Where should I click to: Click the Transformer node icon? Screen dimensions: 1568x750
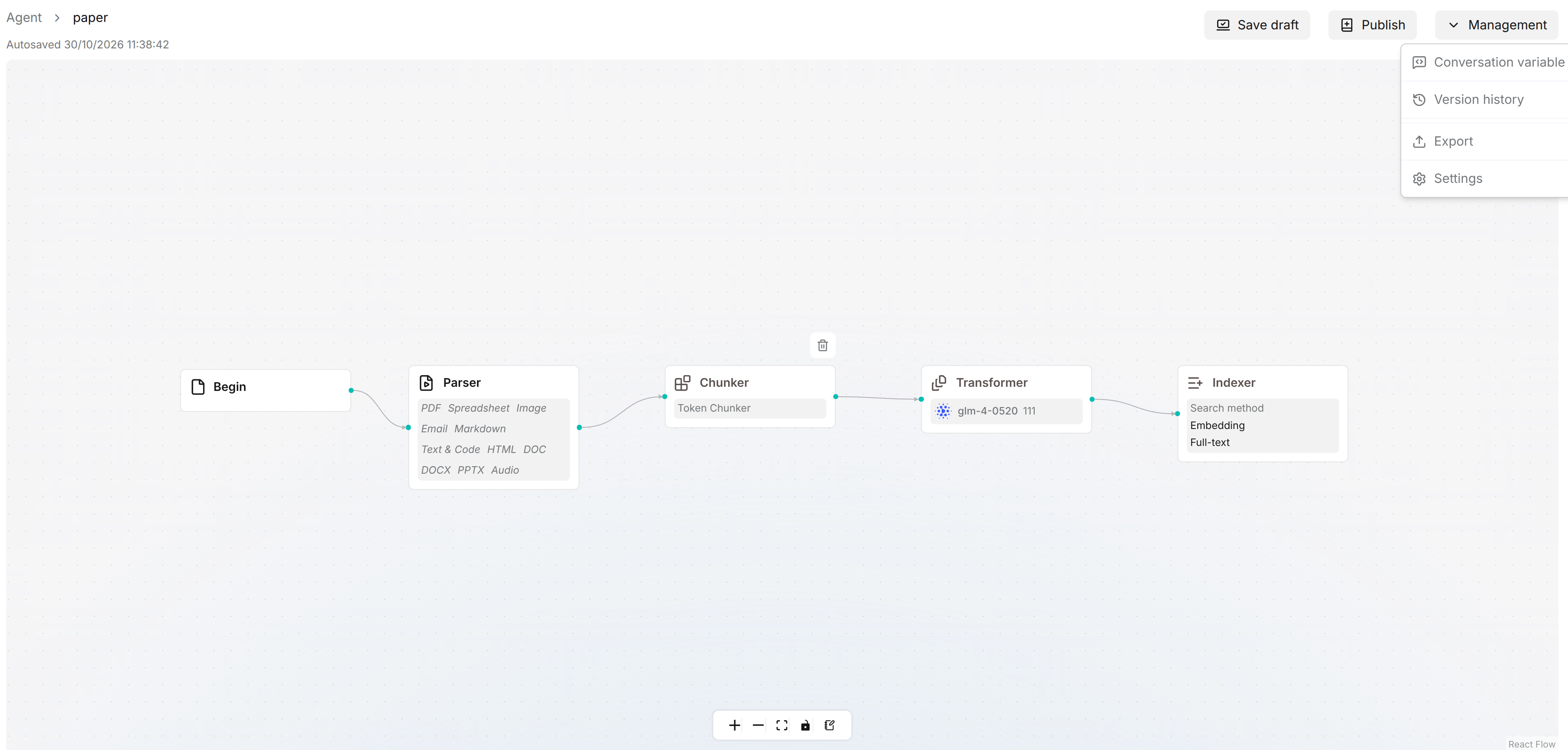(x=939, y=382)
